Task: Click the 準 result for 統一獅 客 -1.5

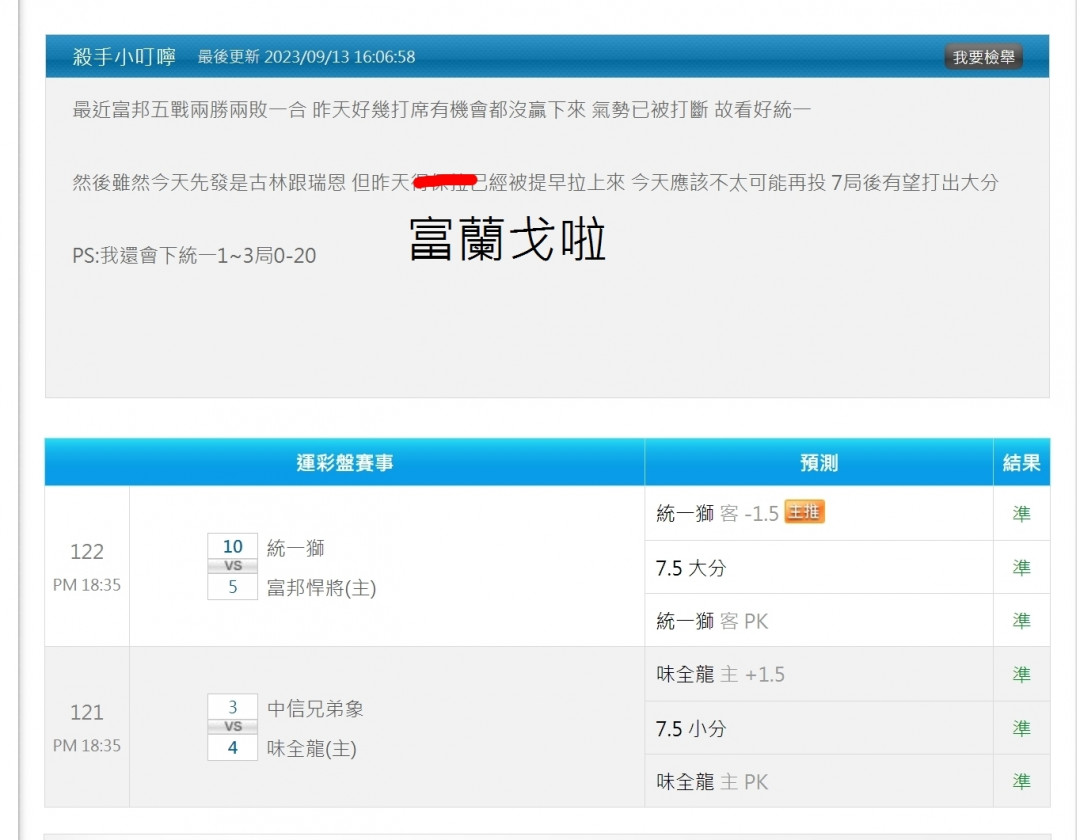Action: tap(1021, 514)
